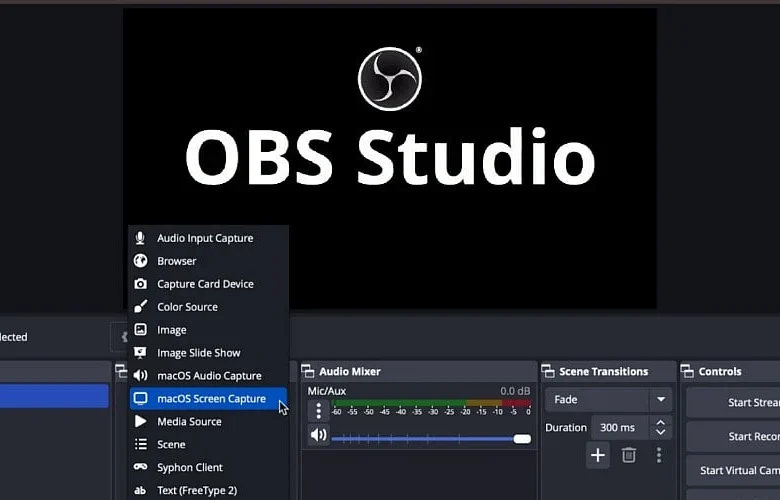The height and width of the screenshot is (500, 780).
Task: Choose Color Source entry
Action: point(208,306)
